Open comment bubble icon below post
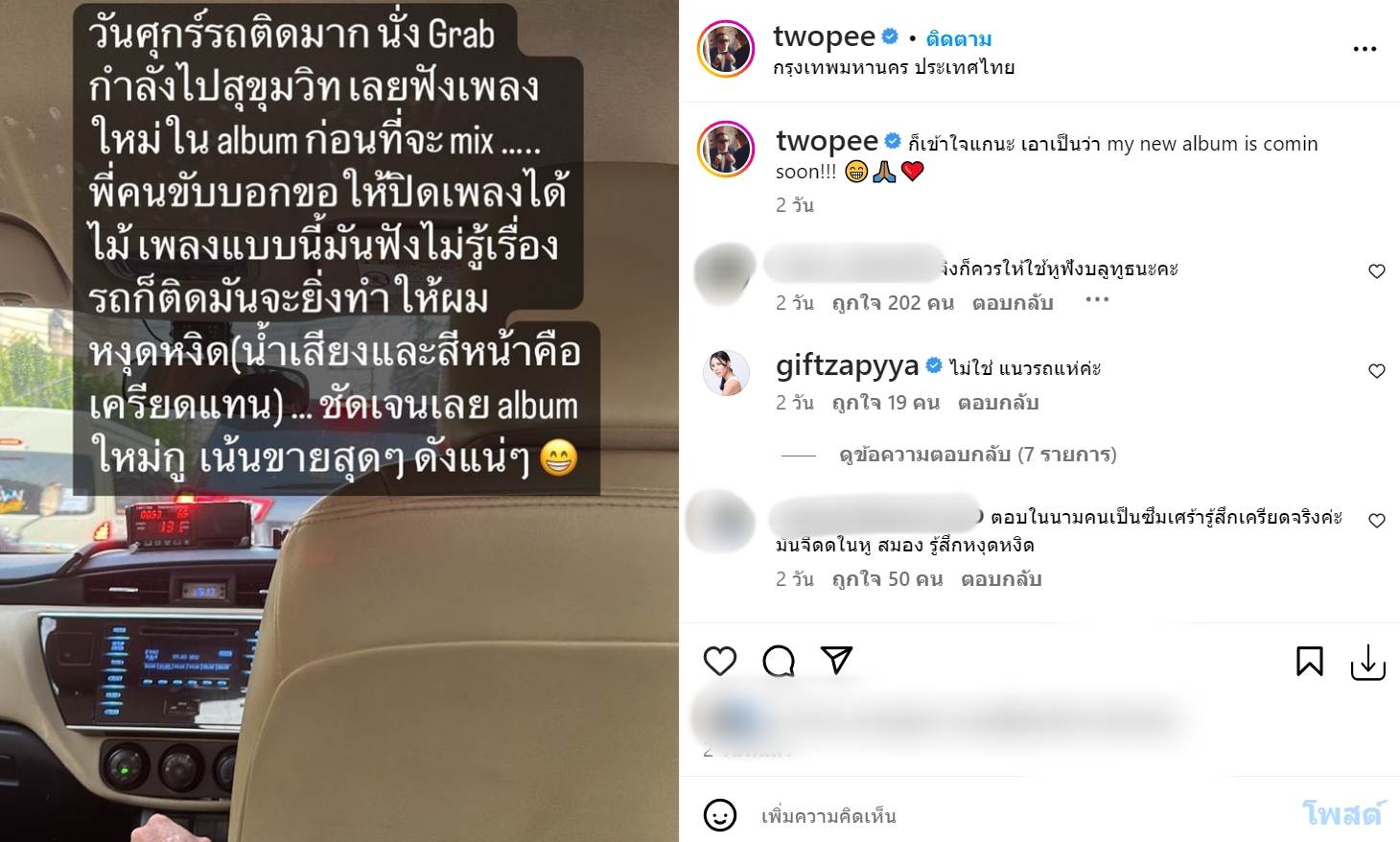1400x842 pixels. pos(779,661)
